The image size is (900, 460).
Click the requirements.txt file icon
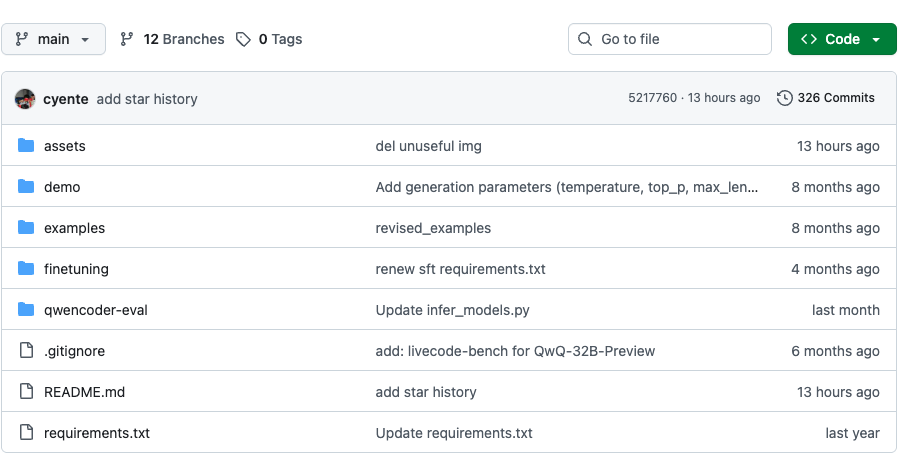click(26, 432)
